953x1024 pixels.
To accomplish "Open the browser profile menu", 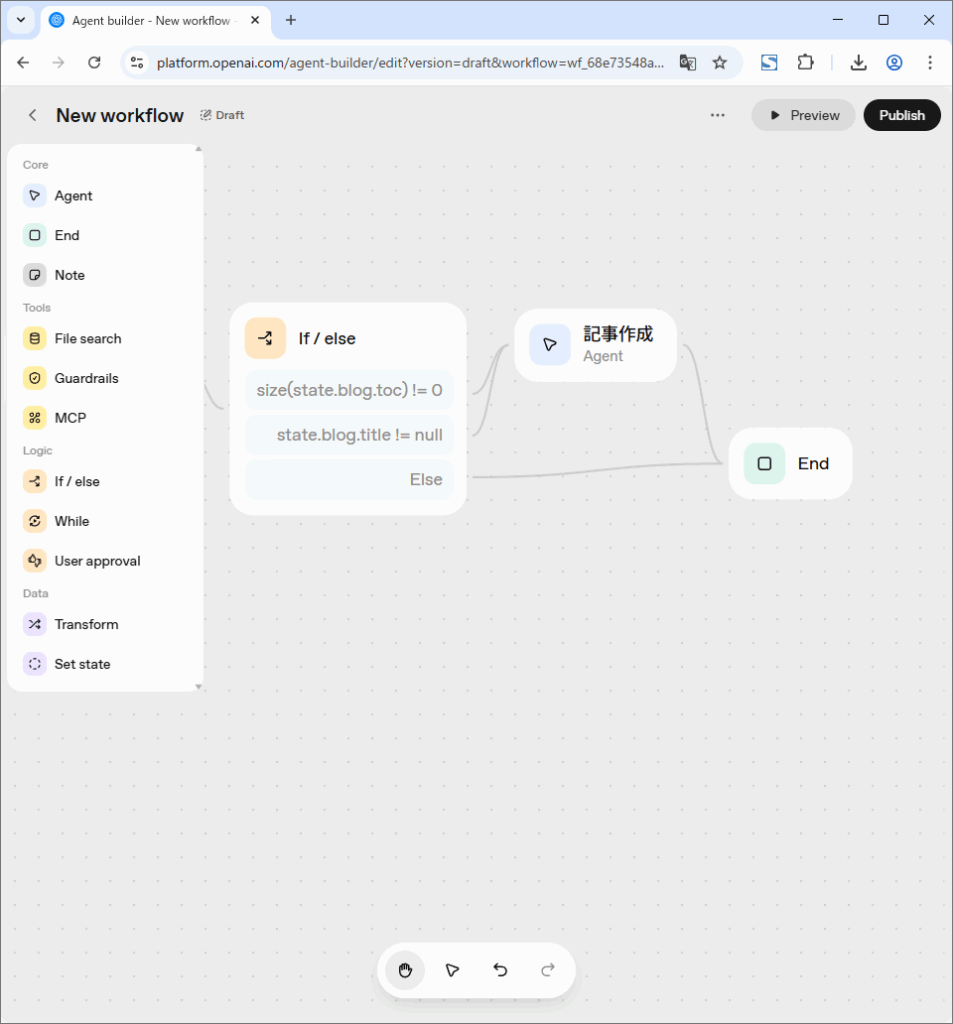I will point(893,62).
